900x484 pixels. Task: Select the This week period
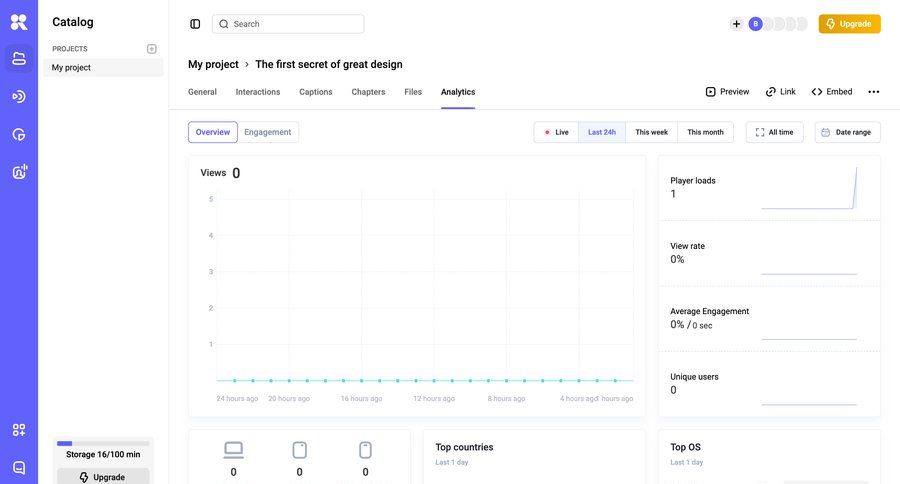[x=651, y=132]
